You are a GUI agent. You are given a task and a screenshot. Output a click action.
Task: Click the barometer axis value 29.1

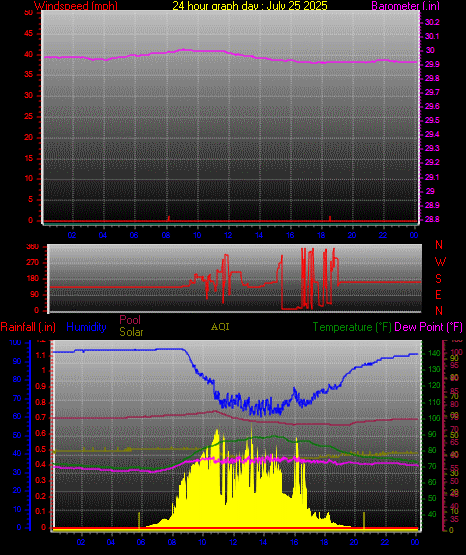432,177
